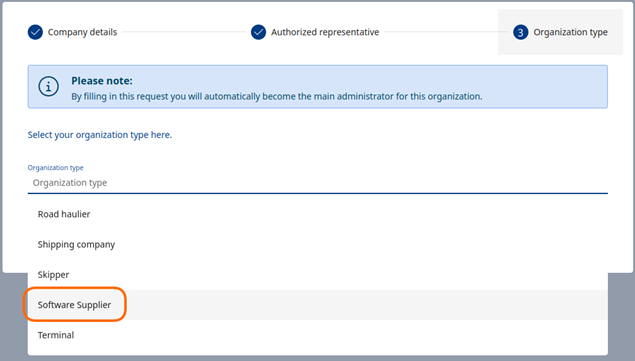This screenshot has width=635, height=361.
Task: Click the step 3 number circle
Action: (520, 32)
